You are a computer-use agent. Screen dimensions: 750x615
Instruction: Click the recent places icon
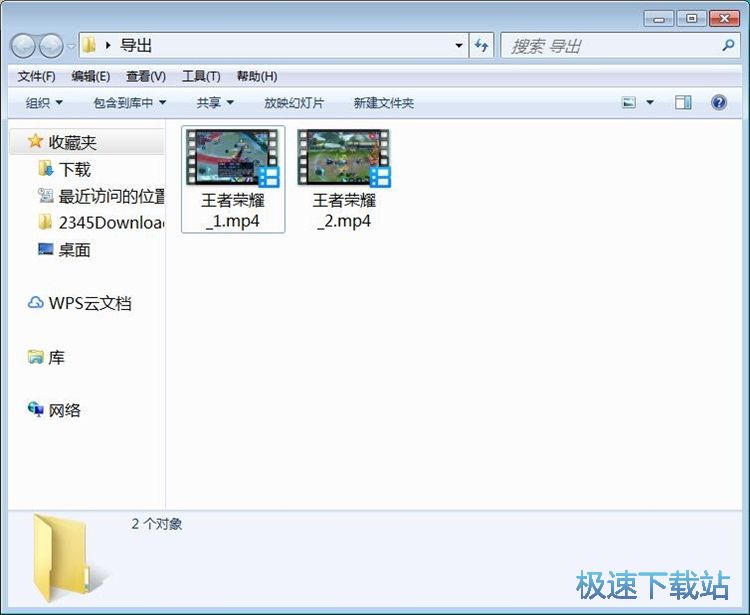tap(46, 195)
